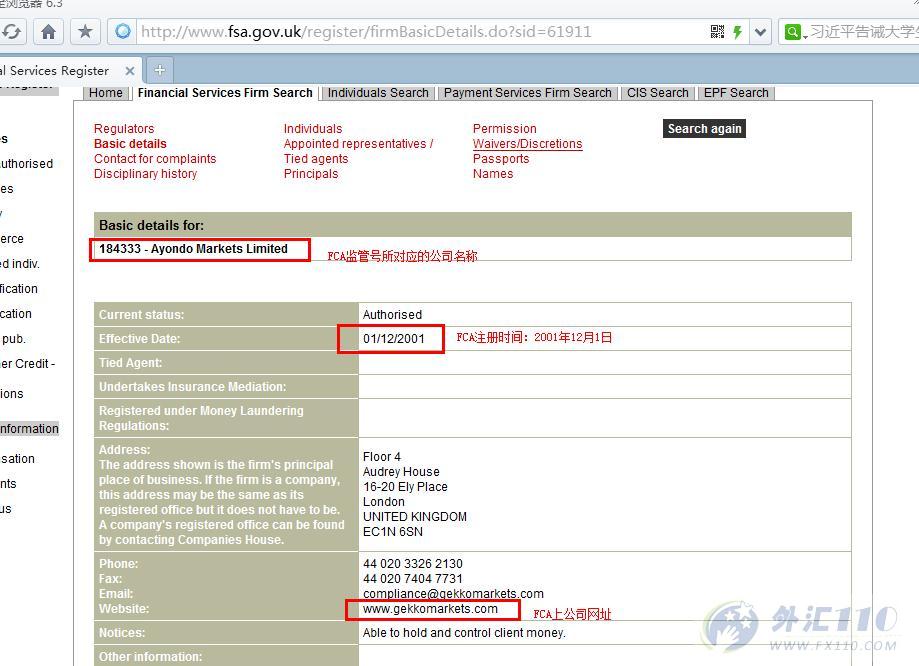Click the green search engine icon
This screenshot has height=666, width=919.
[x=792, y=32]
